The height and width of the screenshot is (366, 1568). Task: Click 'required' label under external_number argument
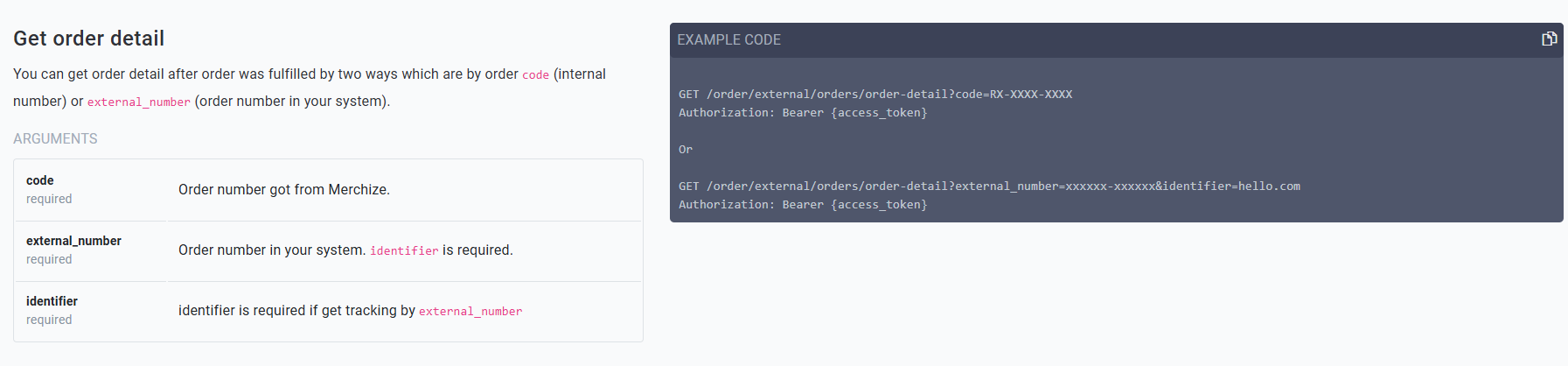pos(49,259)
